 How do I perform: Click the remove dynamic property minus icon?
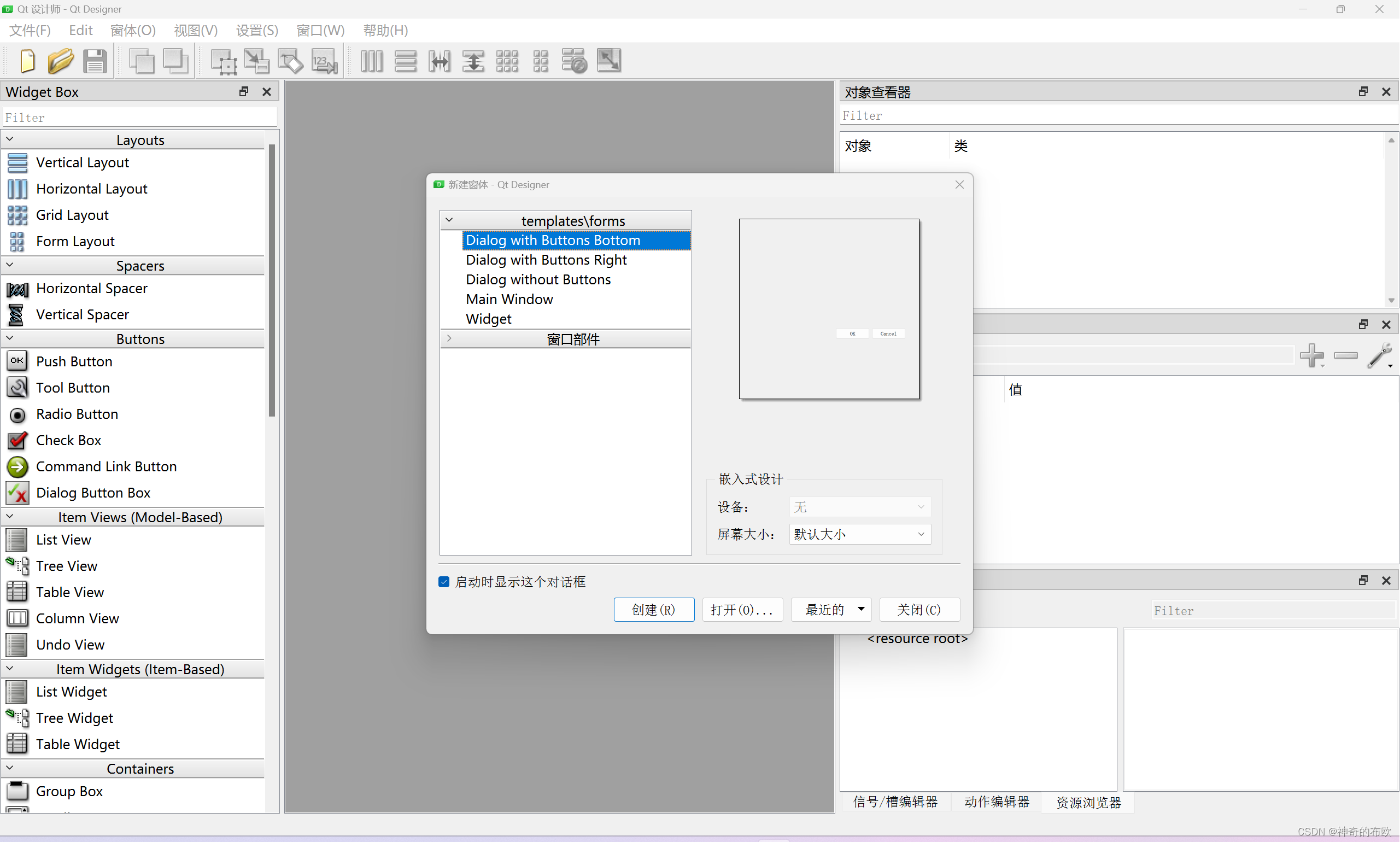click(1346, 356)
